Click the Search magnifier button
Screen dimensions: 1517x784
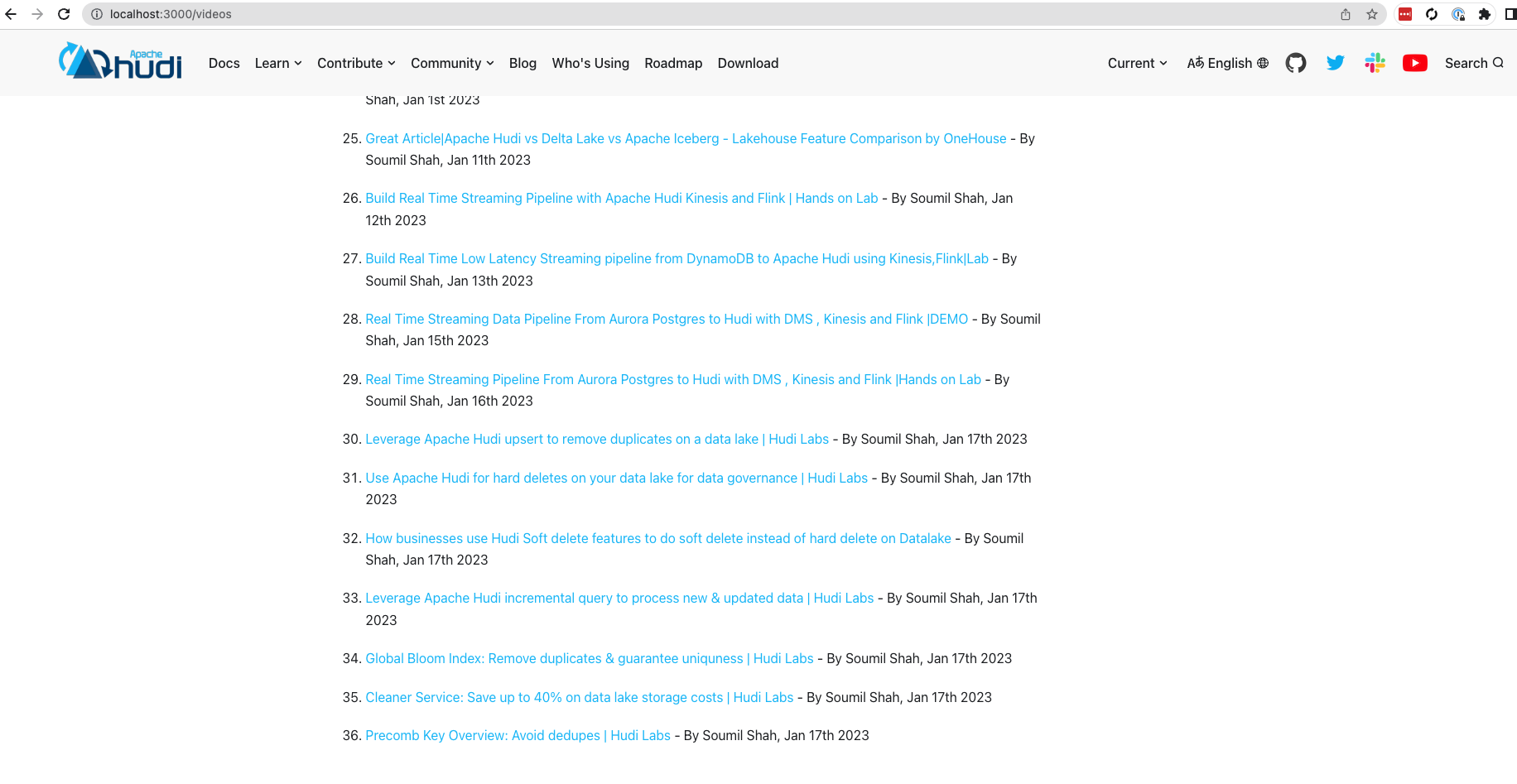coord(1474,63)
